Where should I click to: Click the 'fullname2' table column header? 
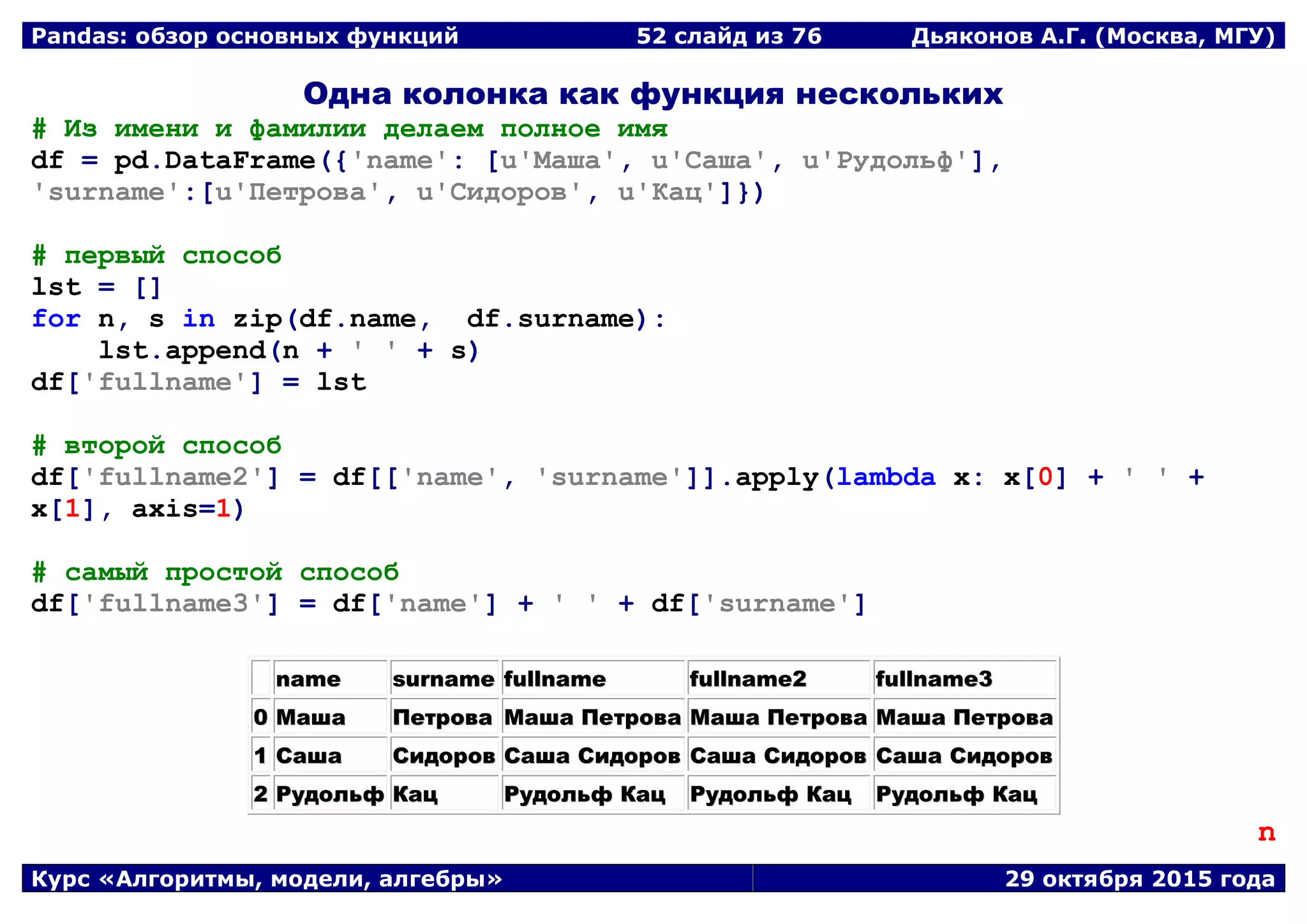click(x=779, y=678)
